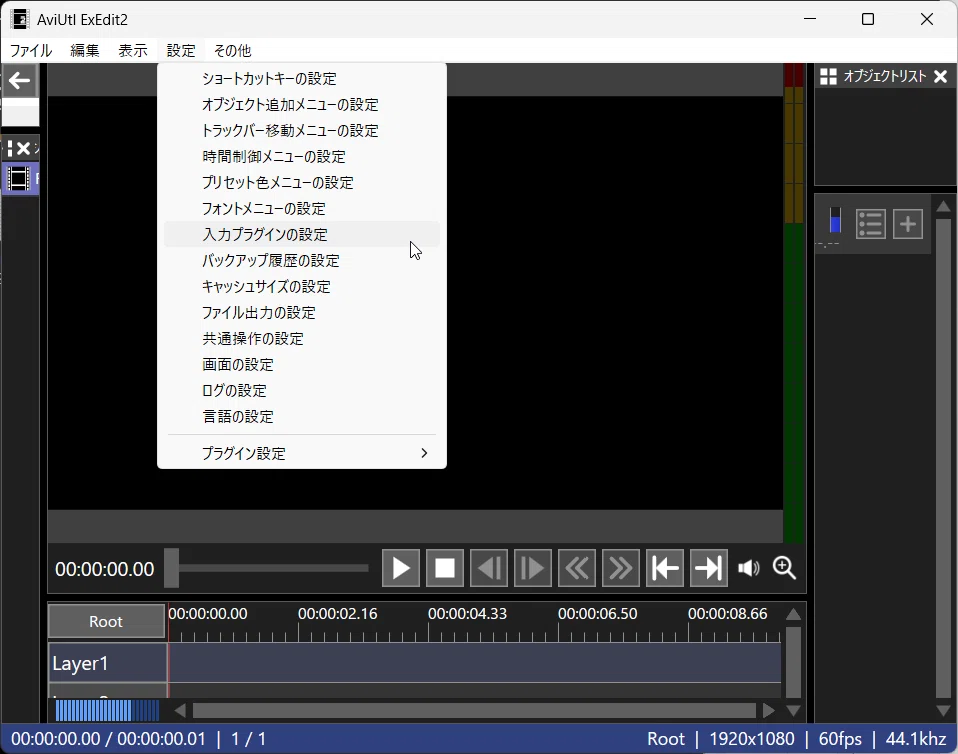Click the Root scene button

[106, 621]
